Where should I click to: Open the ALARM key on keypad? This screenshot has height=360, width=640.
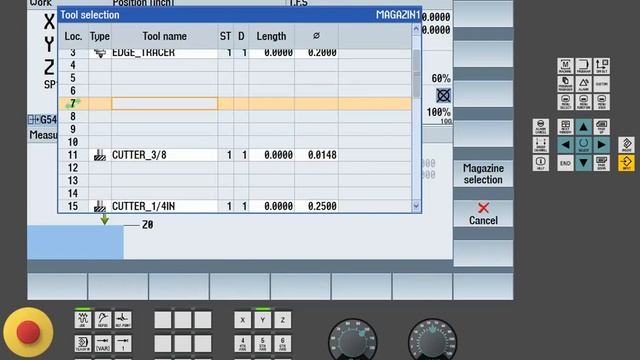click(x=583, y=84)
